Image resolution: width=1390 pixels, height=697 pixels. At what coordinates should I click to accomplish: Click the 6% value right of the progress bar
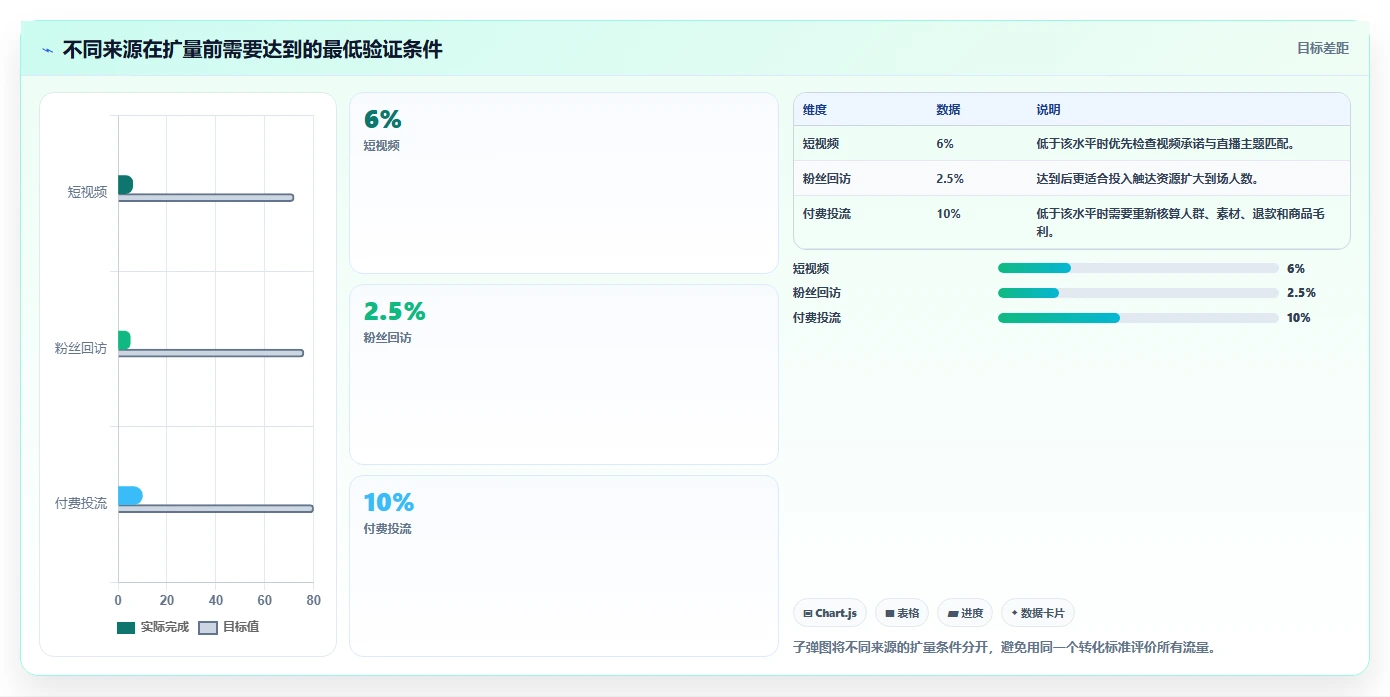pyautogui.click(x=1296, y=268)
